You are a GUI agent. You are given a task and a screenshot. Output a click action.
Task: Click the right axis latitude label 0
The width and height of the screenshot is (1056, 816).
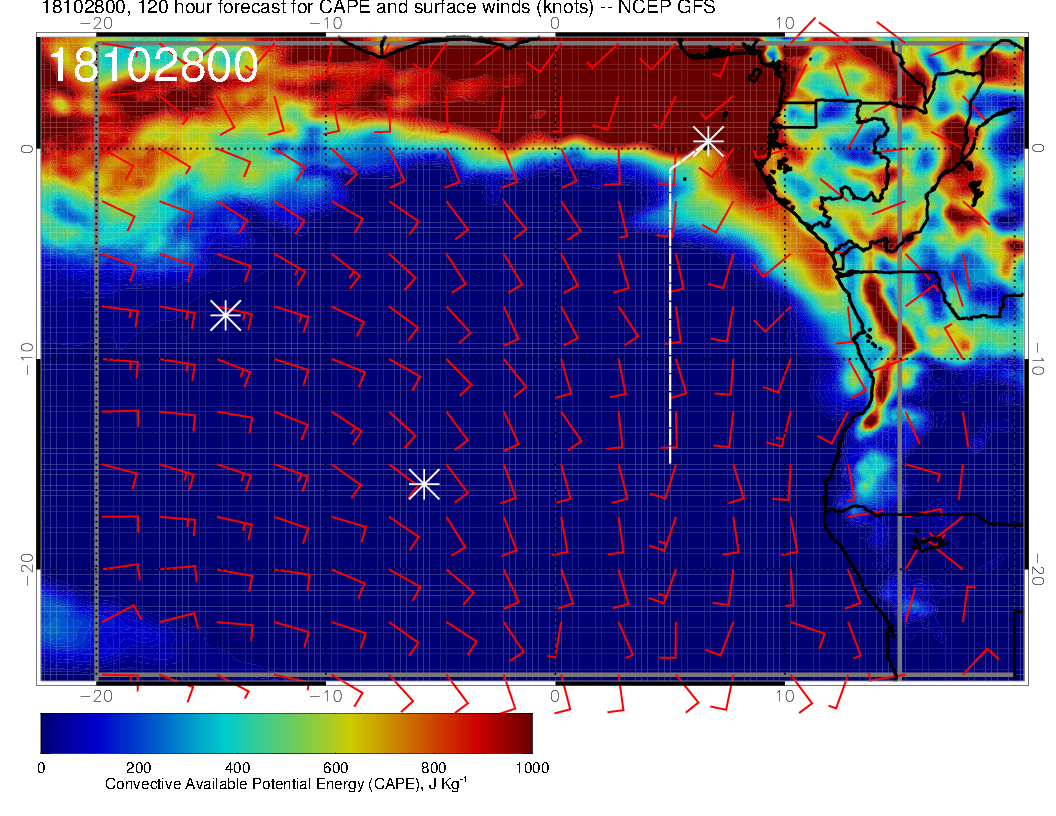pyautogui.click(x=1037, y=149)
